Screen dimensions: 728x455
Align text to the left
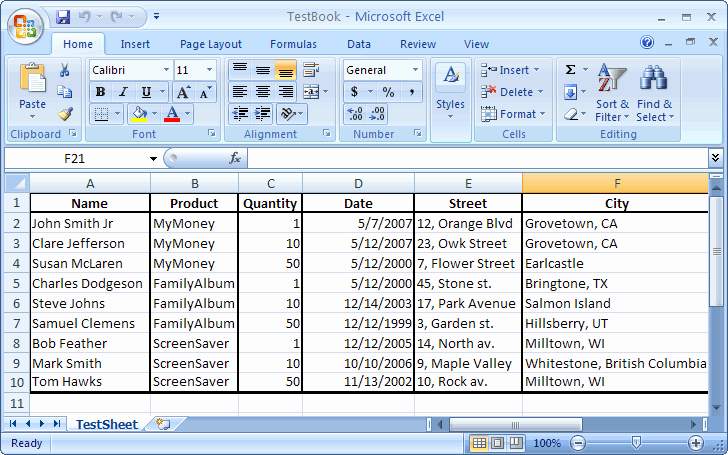pos(240,92)
